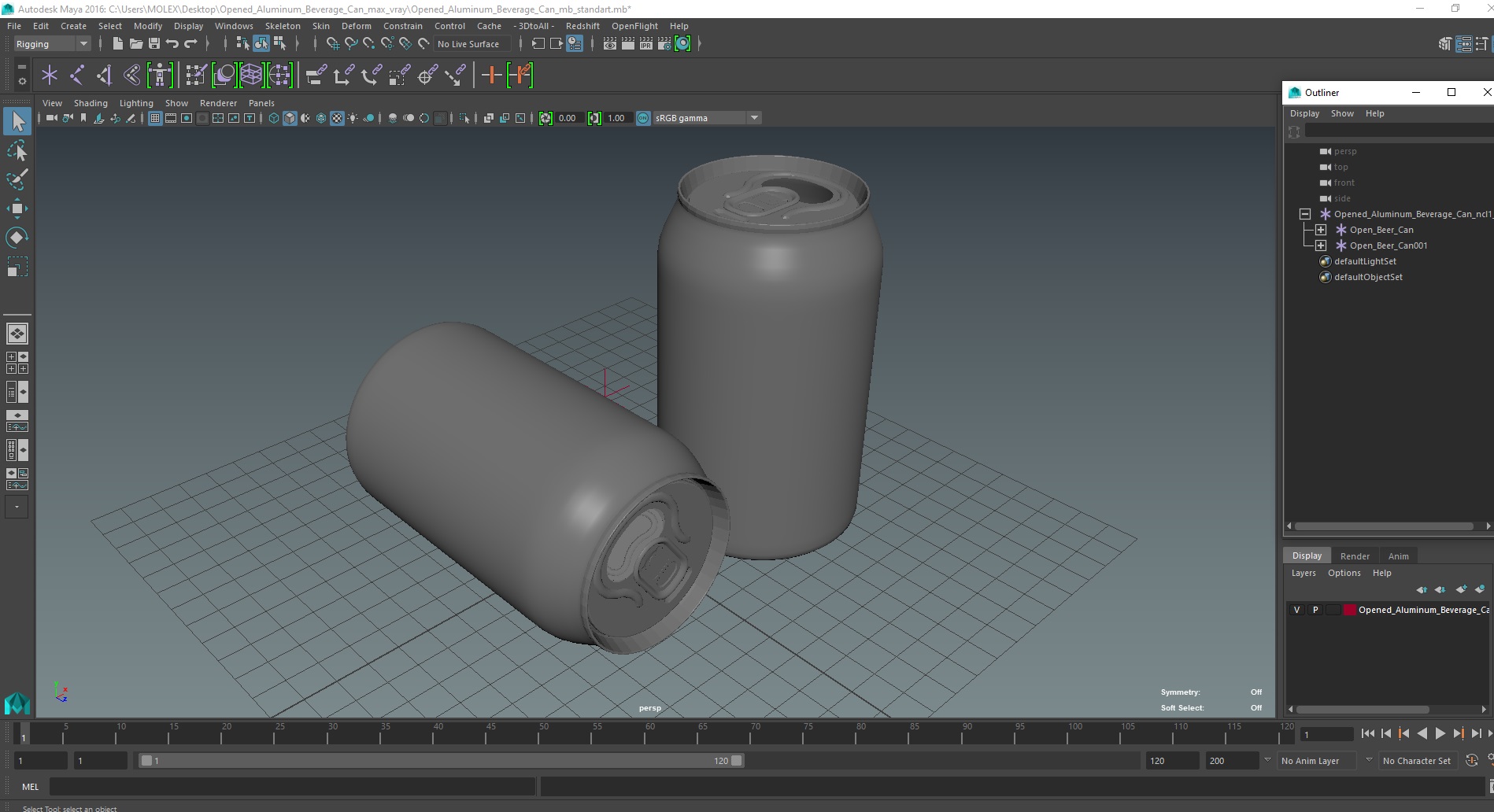Viewport: 1494px width, 812px height.
Task: Toggle textured display in viewport
Action: point(337,118)
